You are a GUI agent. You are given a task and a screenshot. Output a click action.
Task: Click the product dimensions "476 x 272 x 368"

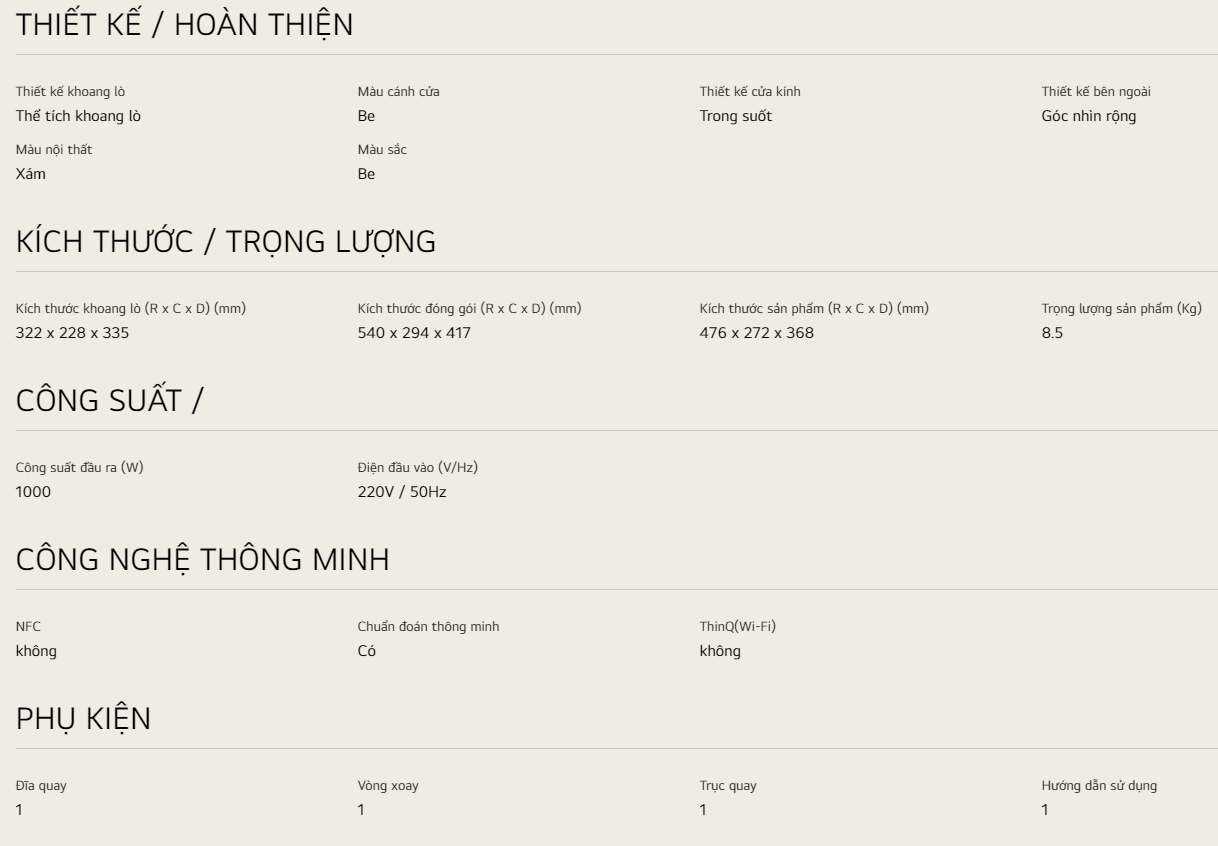tap(756, 333)
